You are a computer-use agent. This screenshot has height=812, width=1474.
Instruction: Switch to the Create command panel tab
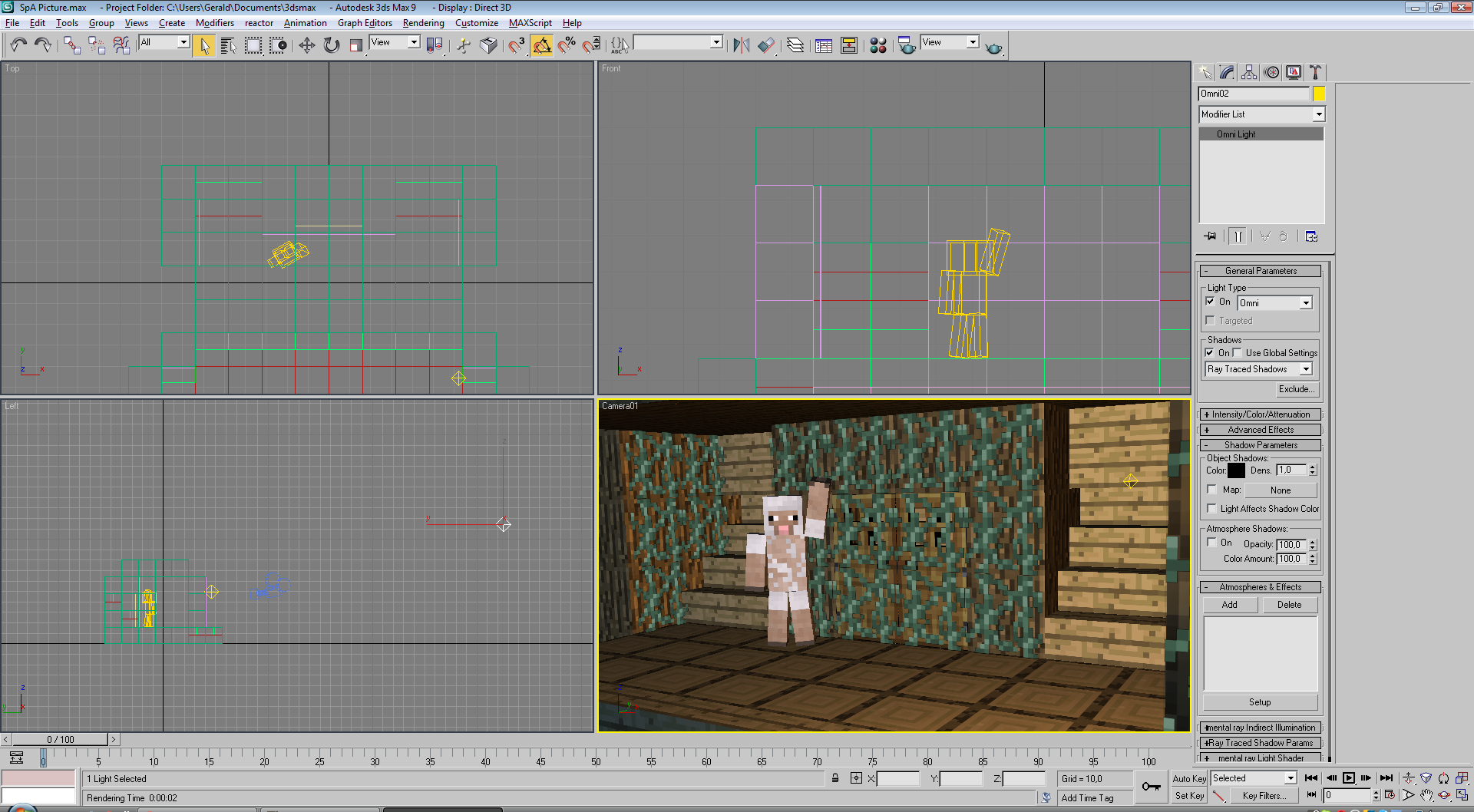[1205, 72]
